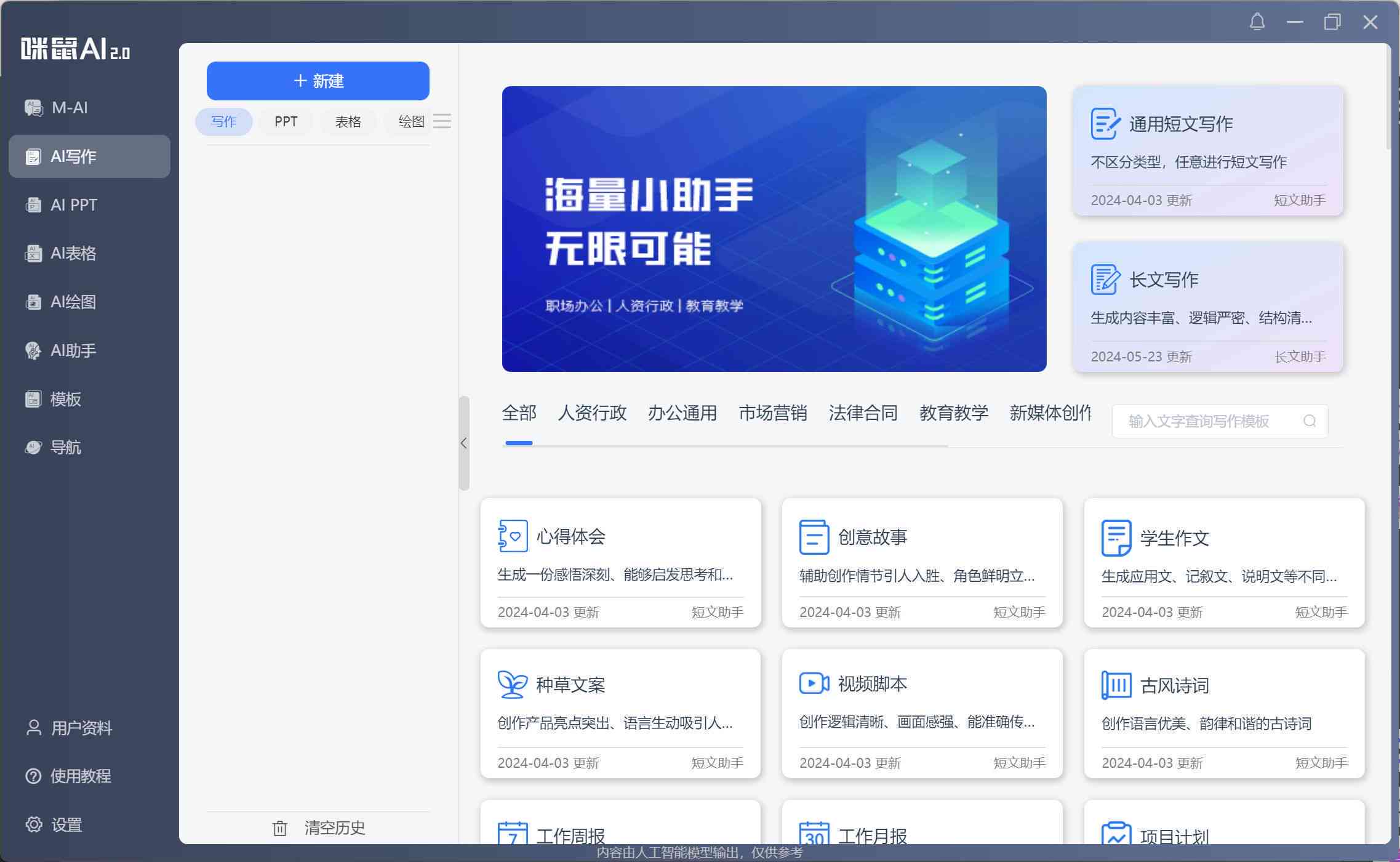Select the 市场营销 category tab
Image resolution: width=1400 pixels, height=862 pixels.
tap(773, 413)
